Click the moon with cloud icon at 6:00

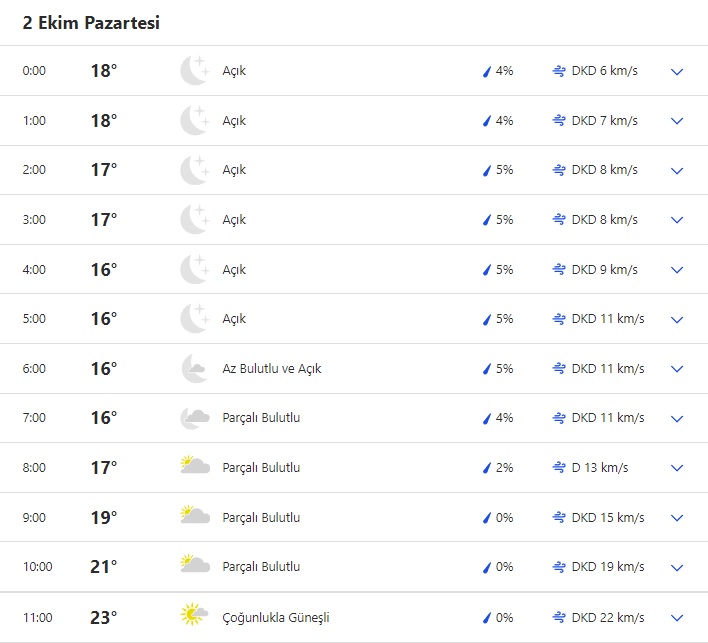(x=194, y=368)
